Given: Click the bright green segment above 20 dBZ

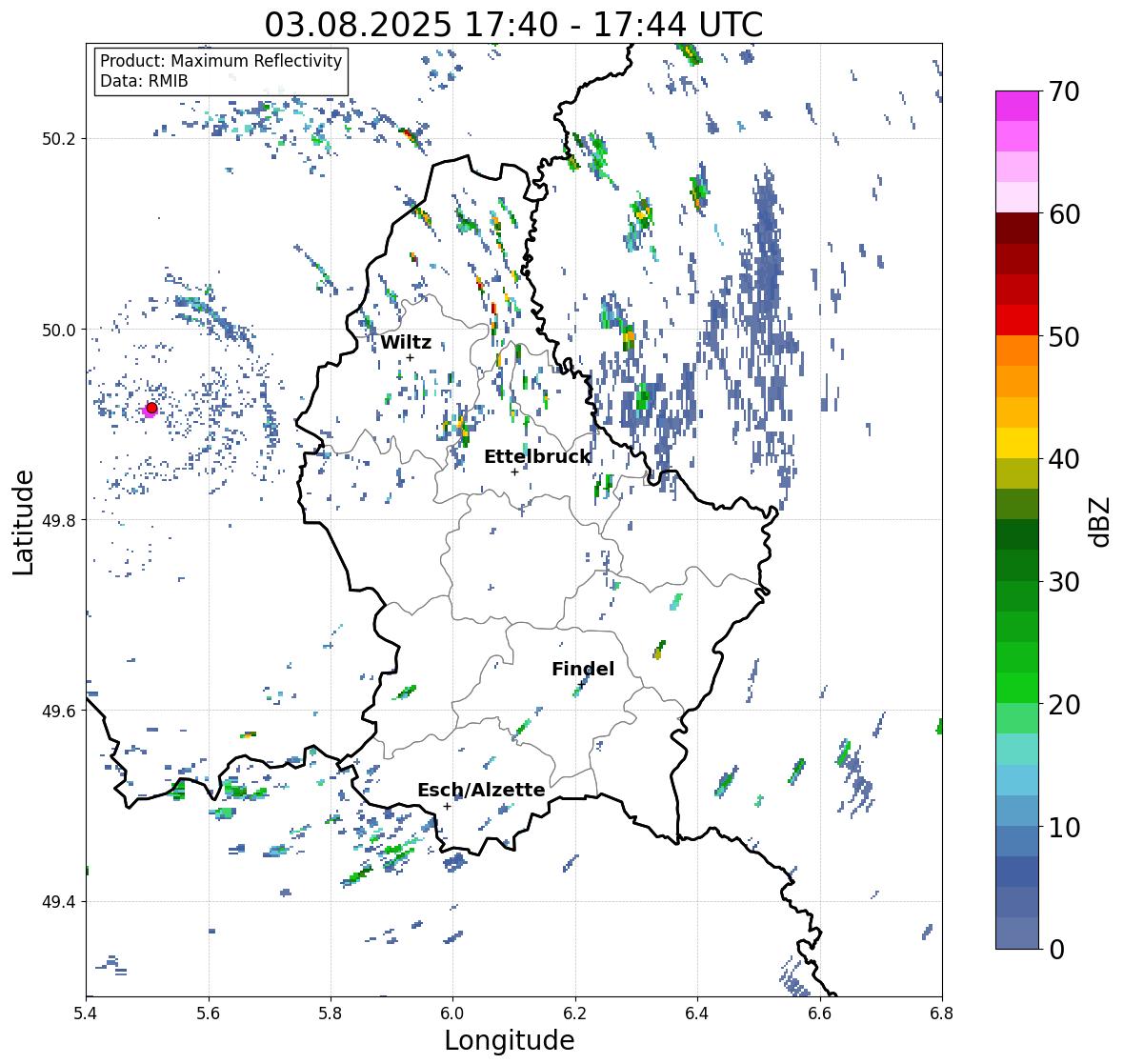Looking at the screenshot, I should coord(1017,688).
